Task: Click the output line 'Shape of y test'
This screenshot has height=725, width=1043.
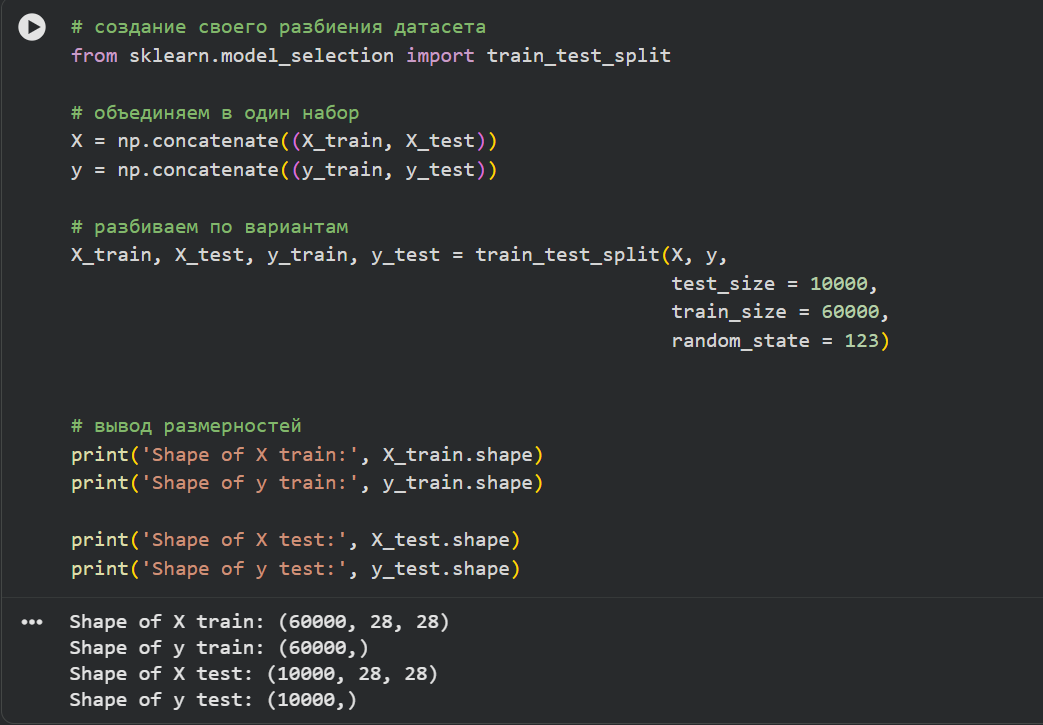Action: 212,700
